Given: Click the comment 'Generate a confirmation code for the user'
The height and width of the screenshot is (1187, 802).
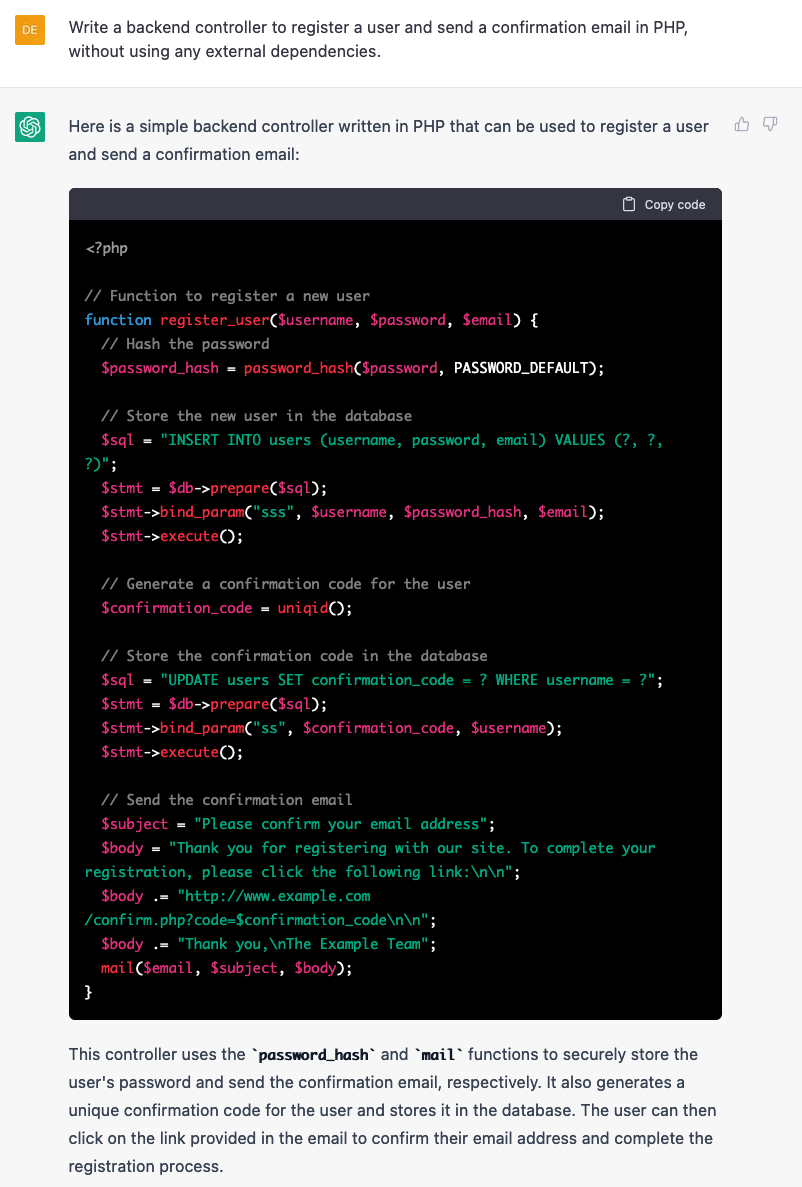Looking at the screenshot, I should click(286, 584).
